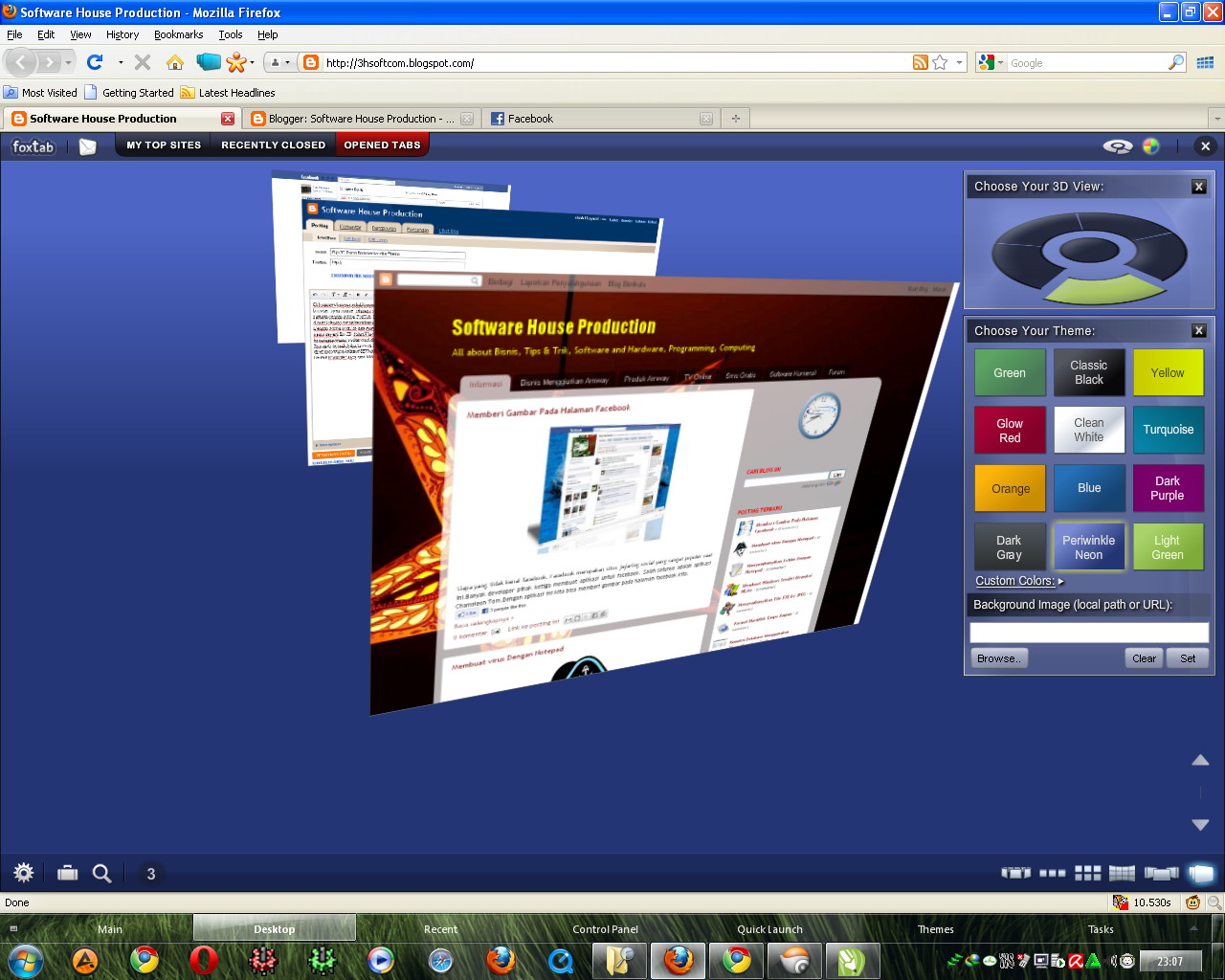This screenshot has height=980, width=1225.
Task: Click the FoxTab briefcase toolbox icon
Action: (67, 873)
